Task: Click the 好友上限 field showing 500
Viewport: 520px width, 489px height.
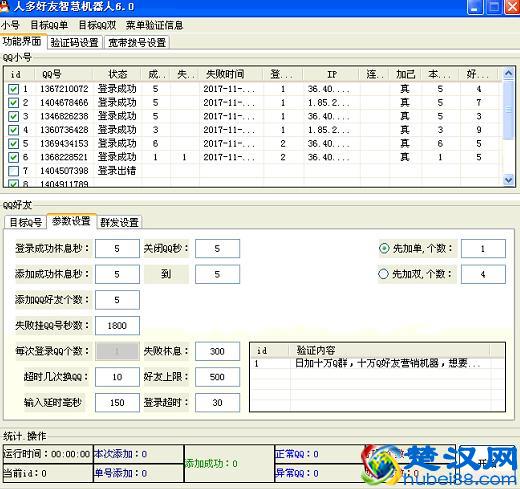Action: click(x=217, y=377)
